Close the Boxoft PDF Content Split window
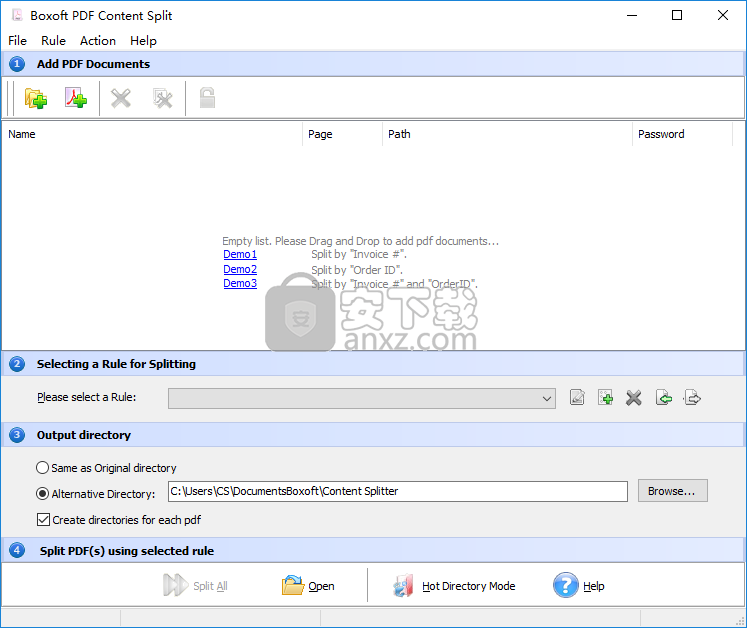This screenshot has width=747, height=628. point(723,15)
